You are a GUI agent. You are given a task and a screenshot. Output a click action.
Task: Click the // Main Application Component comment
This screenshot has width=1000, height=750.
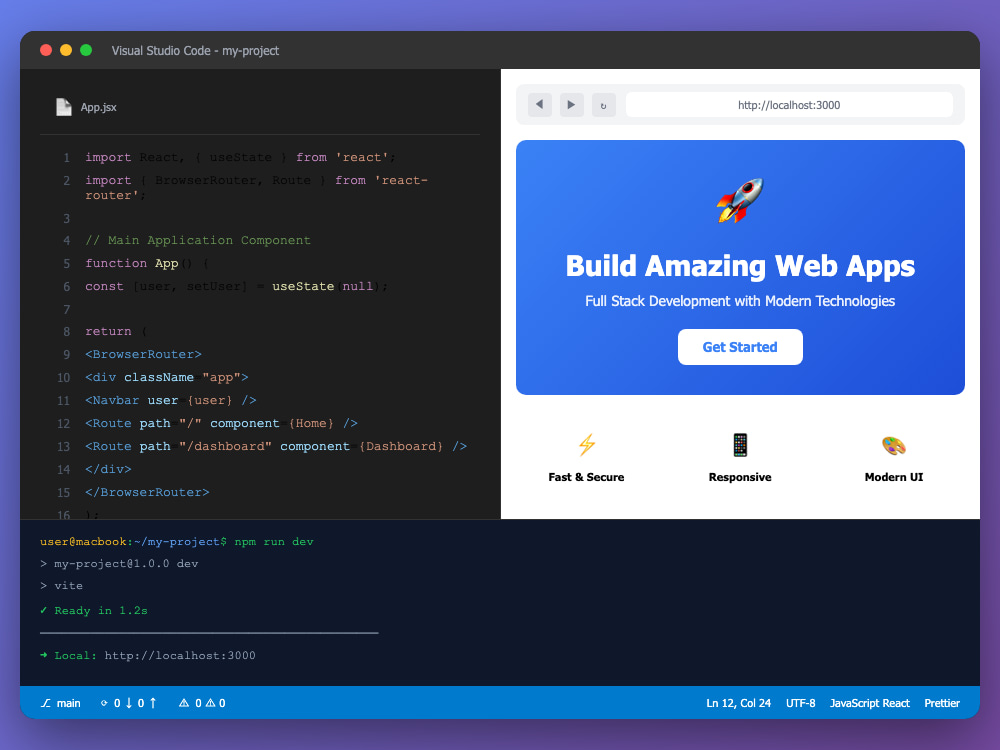pyautogui.click(x=198, y=240)
